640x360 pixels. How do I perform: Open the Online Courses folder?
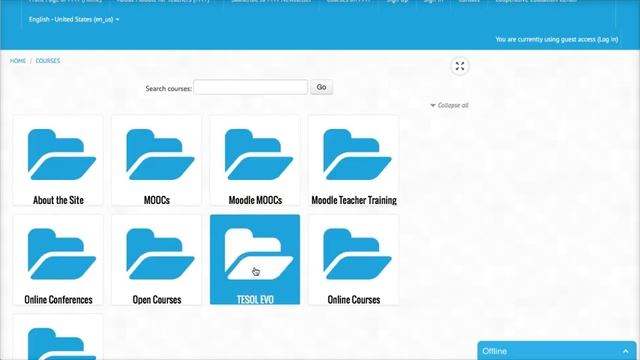354,260
